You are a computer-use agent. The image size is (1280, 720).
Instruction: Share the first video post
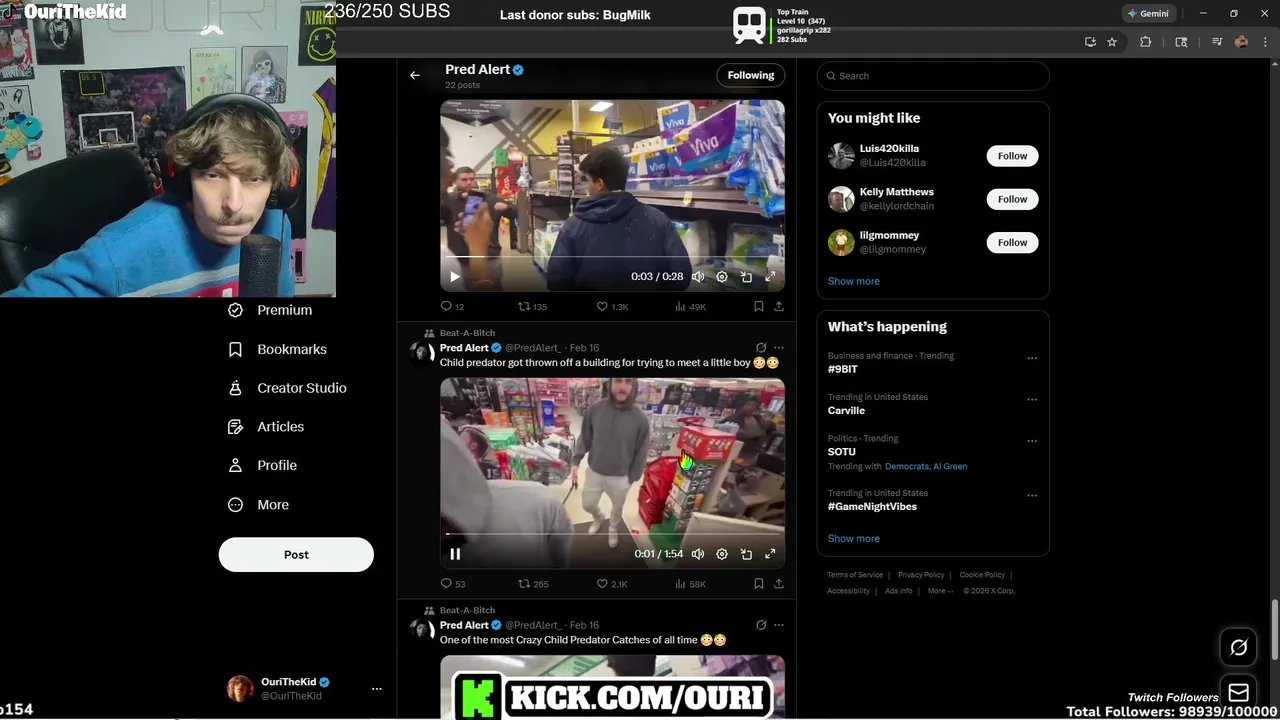(x=779, y=307)
